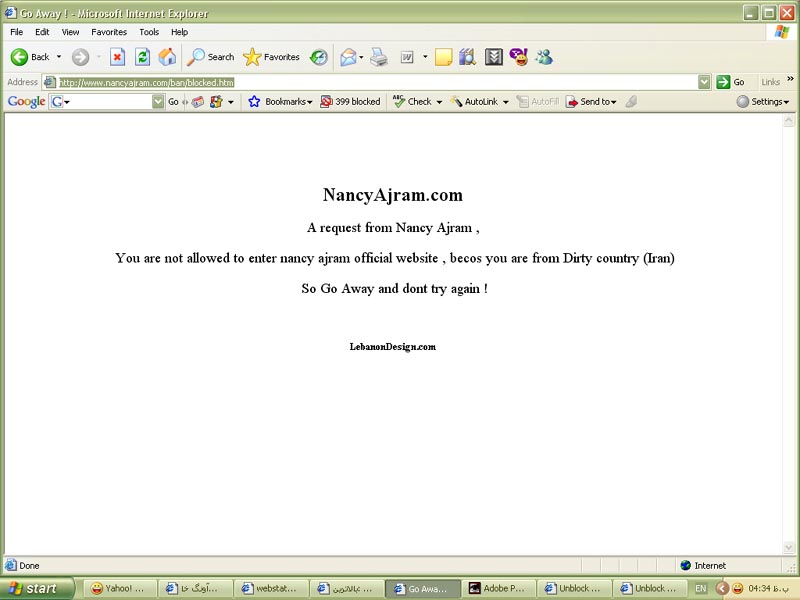Click the Print page icon
The width and height of the screenshot is (800, 600).
pyautogui.click(x=379, y=57)
